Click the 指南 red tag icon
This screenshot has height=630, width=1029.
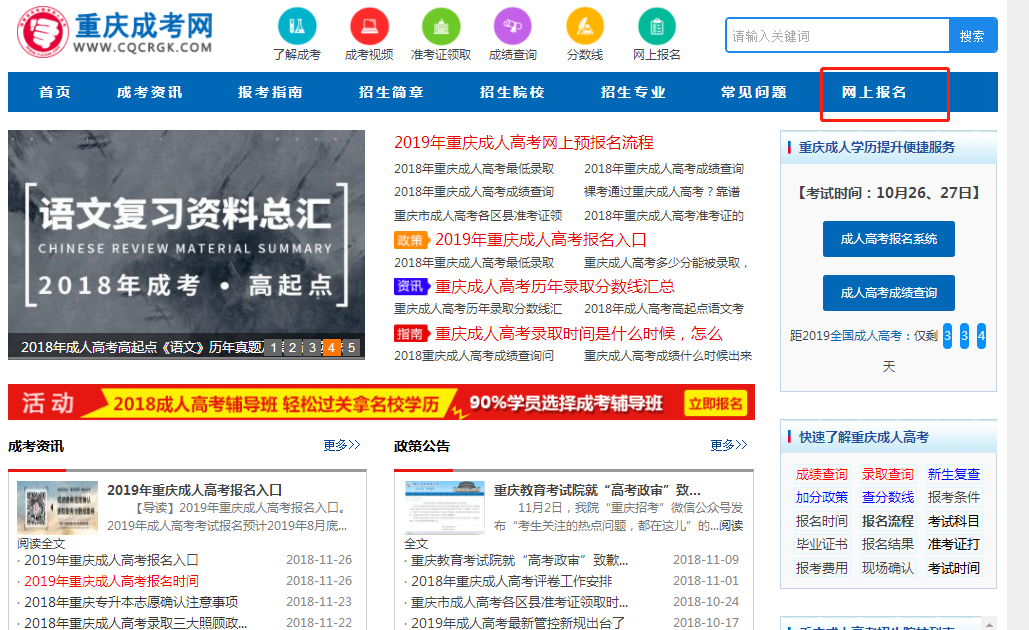[x=411, y=333]
